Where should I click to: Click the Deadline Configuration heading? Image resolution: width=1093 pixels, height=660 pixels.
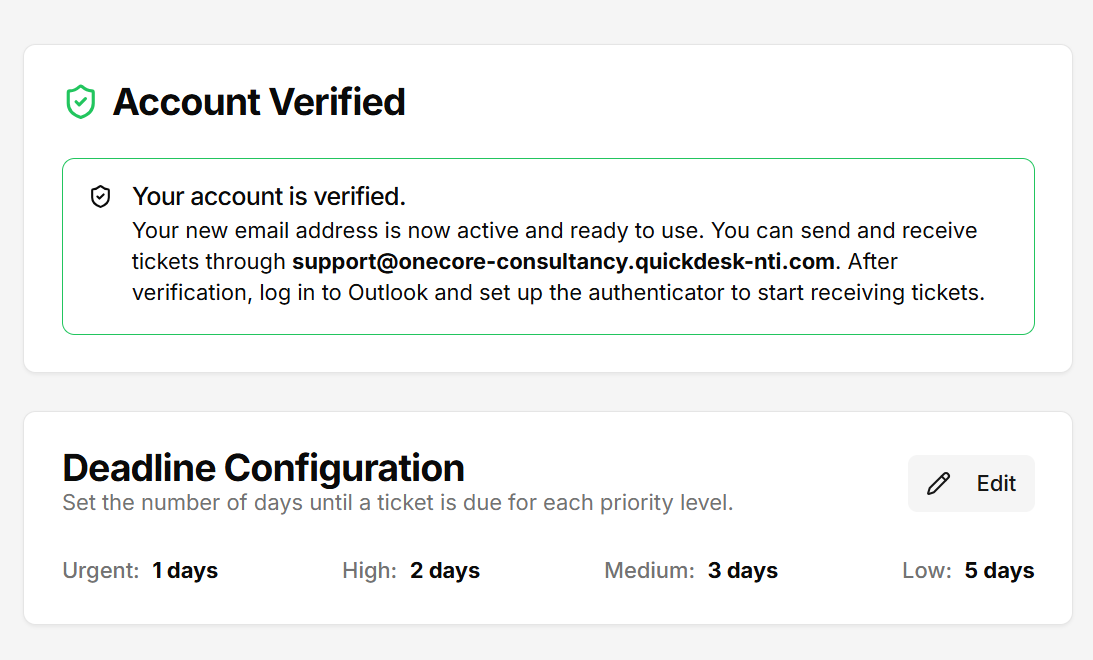coord(263,468)
